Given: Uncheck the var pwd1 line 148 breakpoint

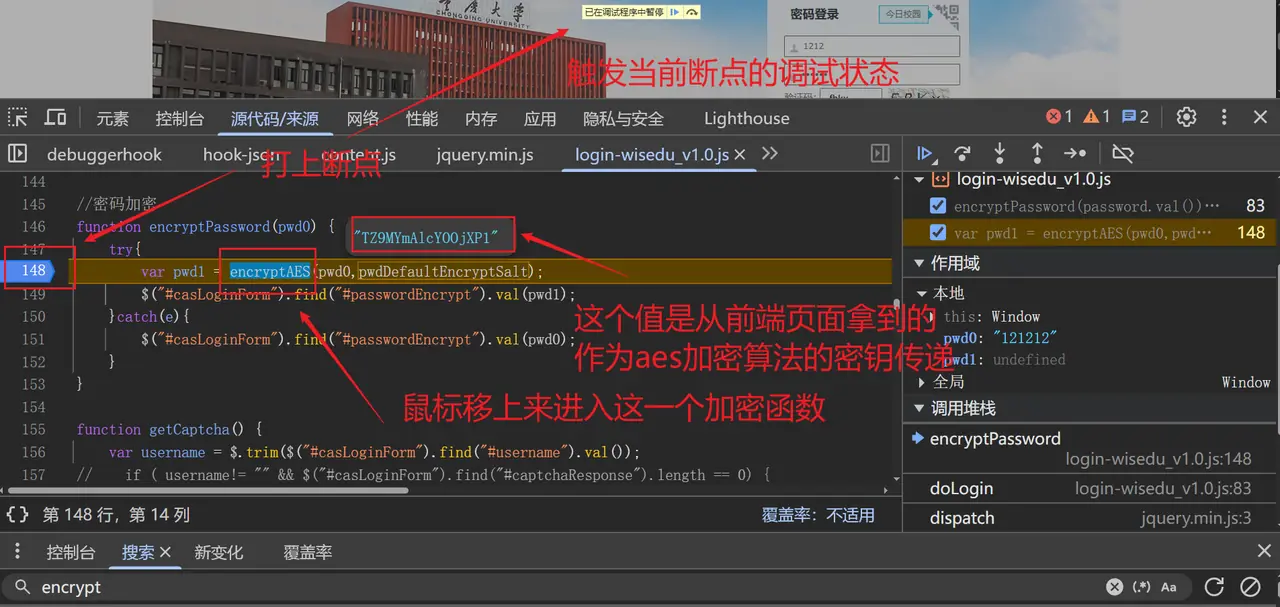Looking at the screenshot, I should (x=938, y=233).
